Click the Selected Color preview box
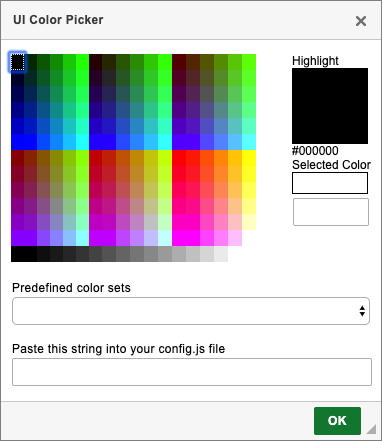This screenshot has width=382, height=441. pyautogui.click(x=330, y=183)
